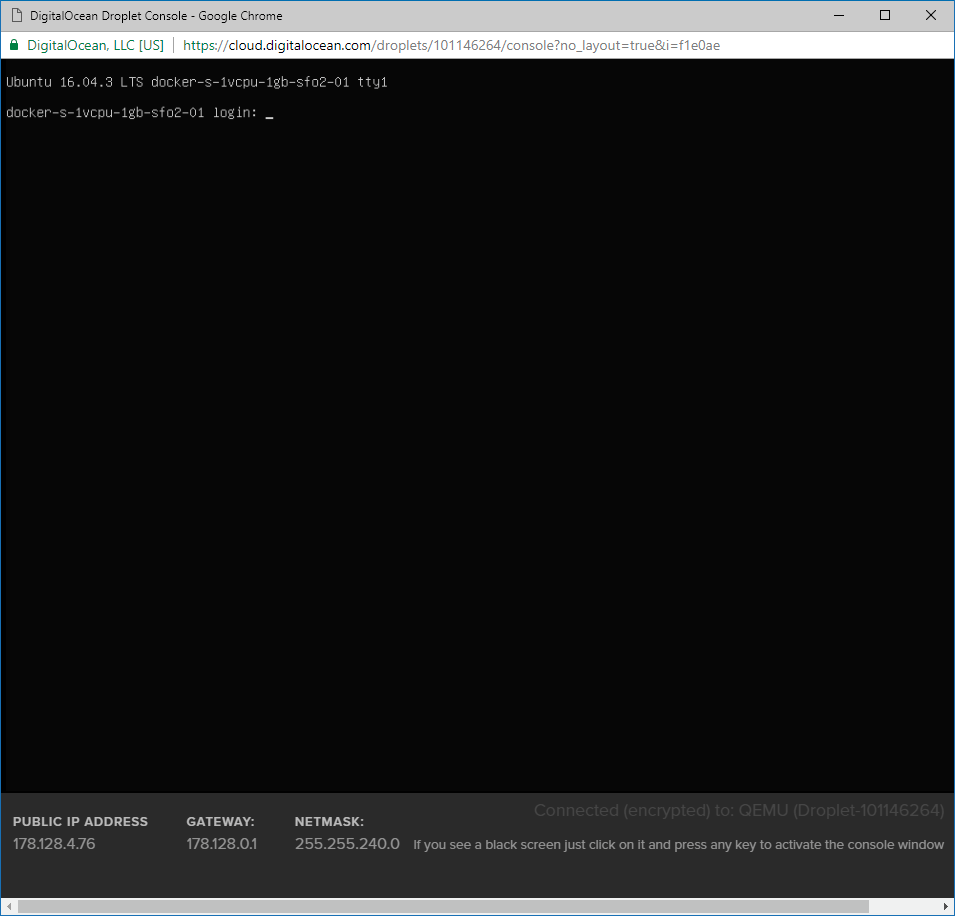Viewport: 955px width, 916px height.
Task: Click the cloud.digitalocean.com URL in address bar
Action: coord(451,45)
